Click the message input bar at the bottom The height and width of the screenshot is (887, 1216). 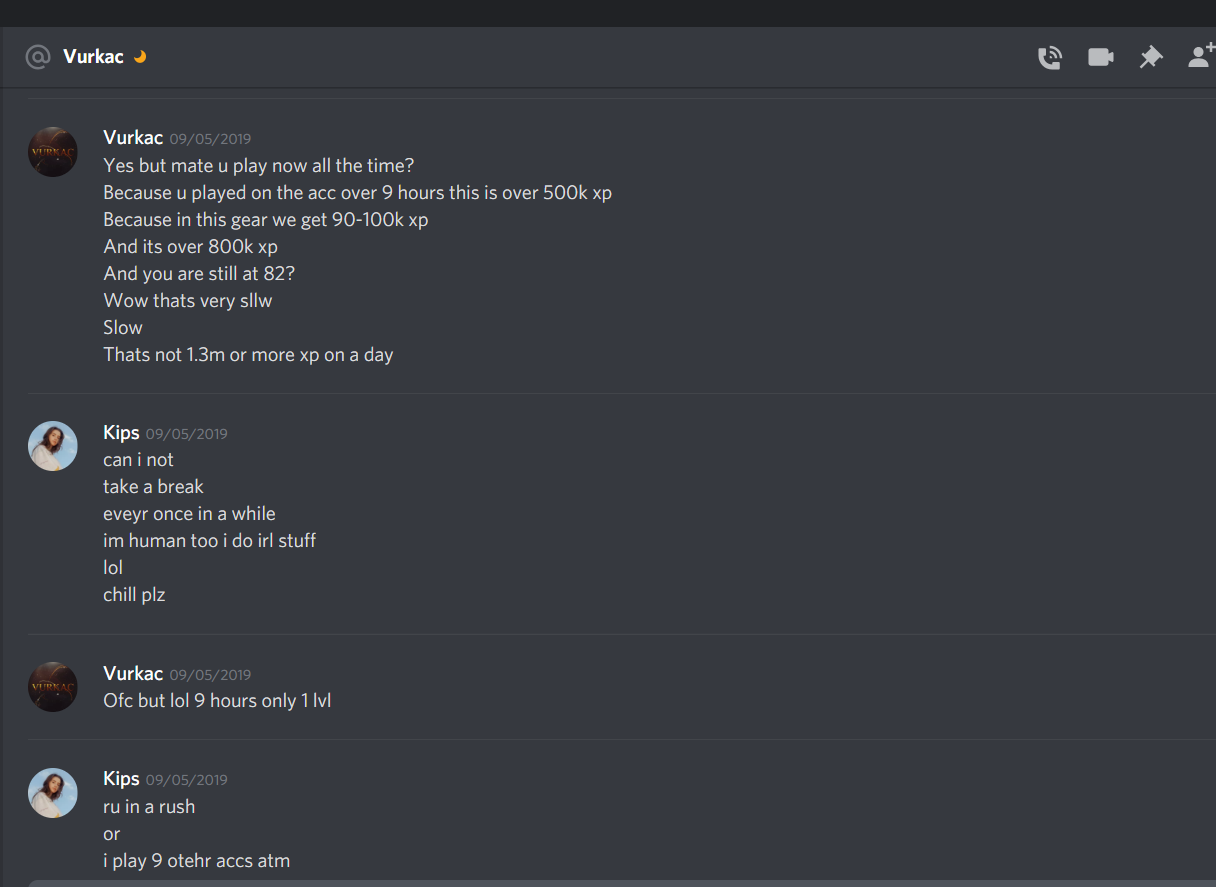[x=620, y=884]
